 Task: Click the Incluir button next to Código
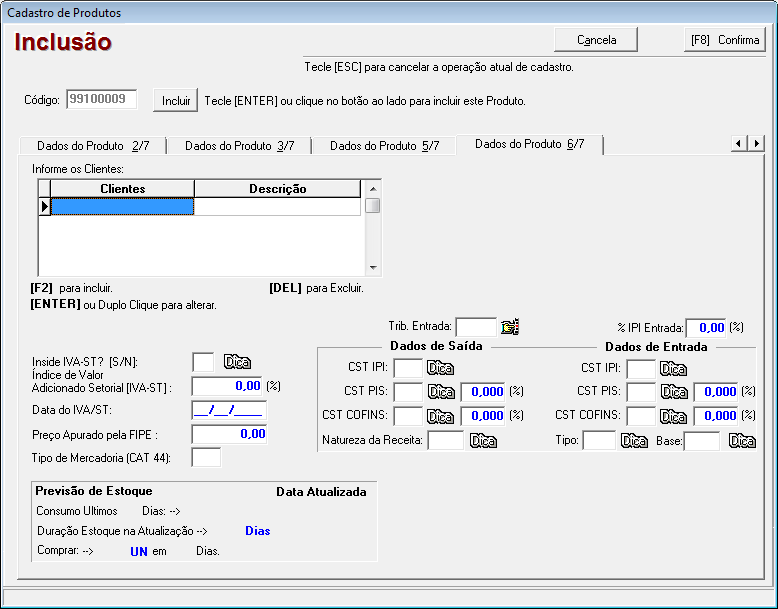(176, 101)
